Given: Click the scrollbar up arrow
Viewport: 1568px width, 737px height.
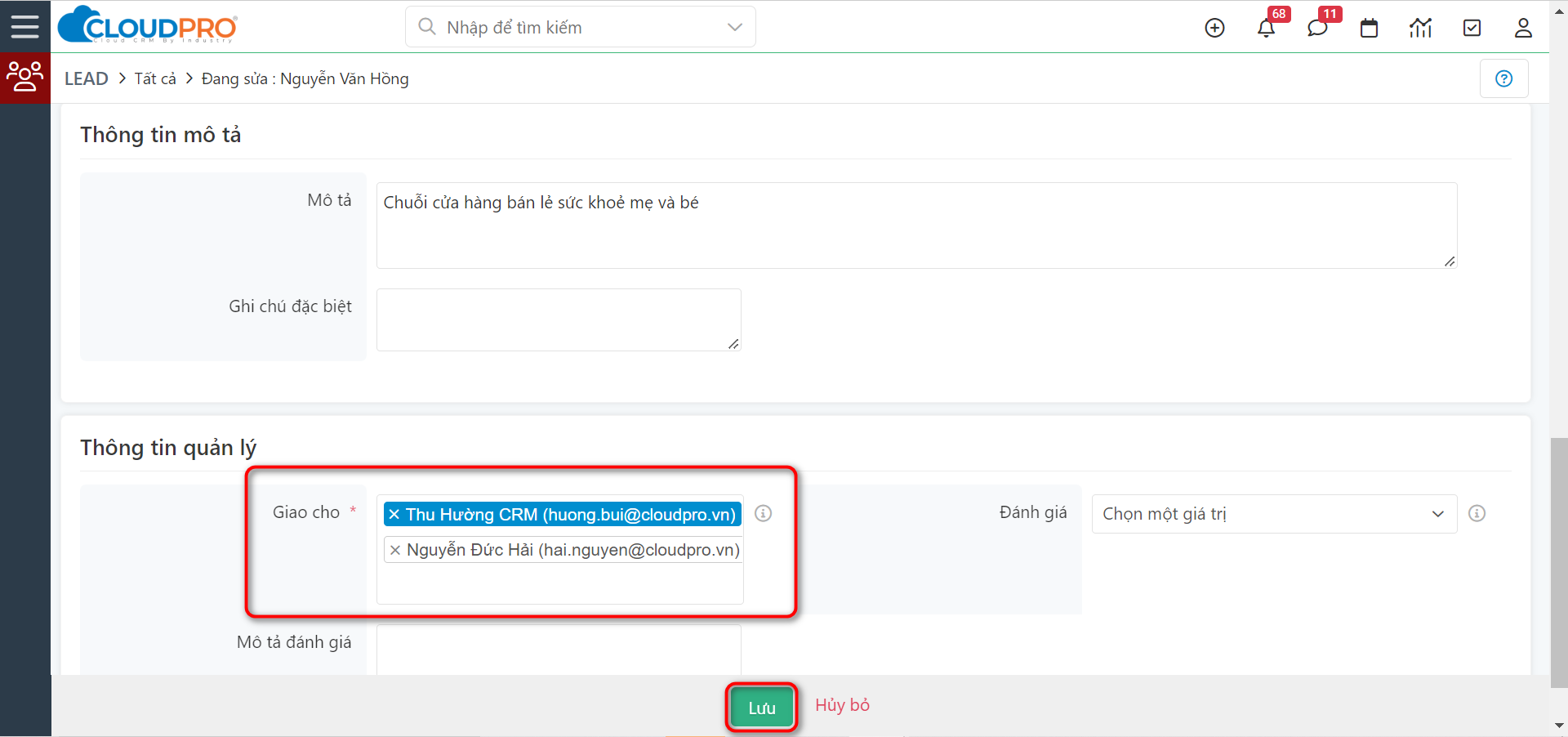Looking at the screenshot, I should [1559, 11].
